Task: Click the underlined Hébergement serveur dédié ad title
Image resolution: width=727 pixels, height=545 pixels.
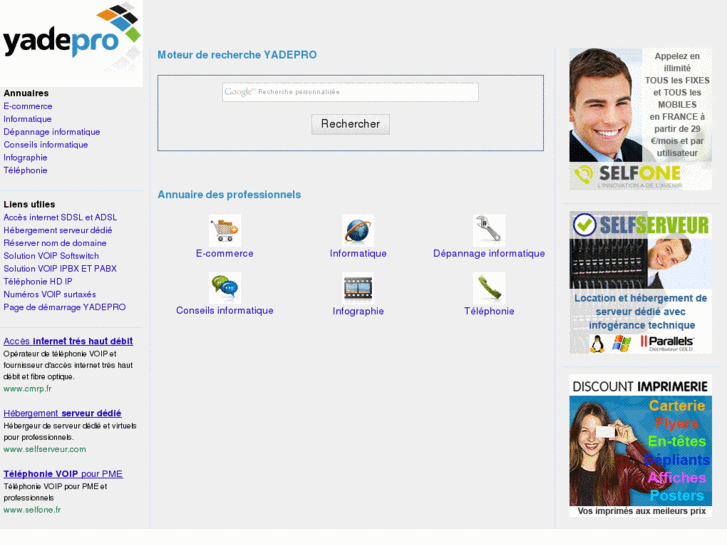Action: click(x=62, y=413)
